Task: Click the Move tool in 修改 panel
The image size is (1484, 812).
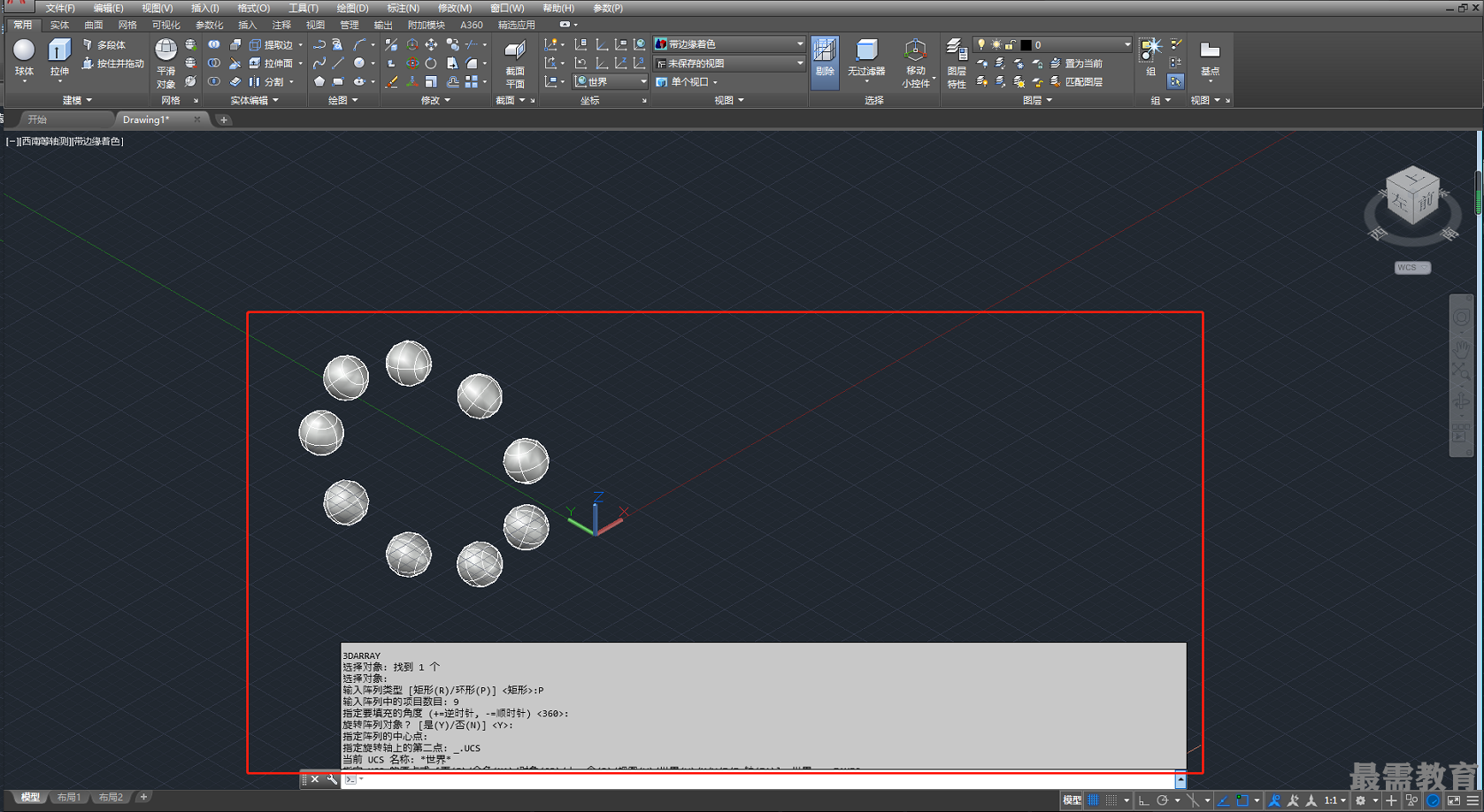Action: (x=431, y=44)
